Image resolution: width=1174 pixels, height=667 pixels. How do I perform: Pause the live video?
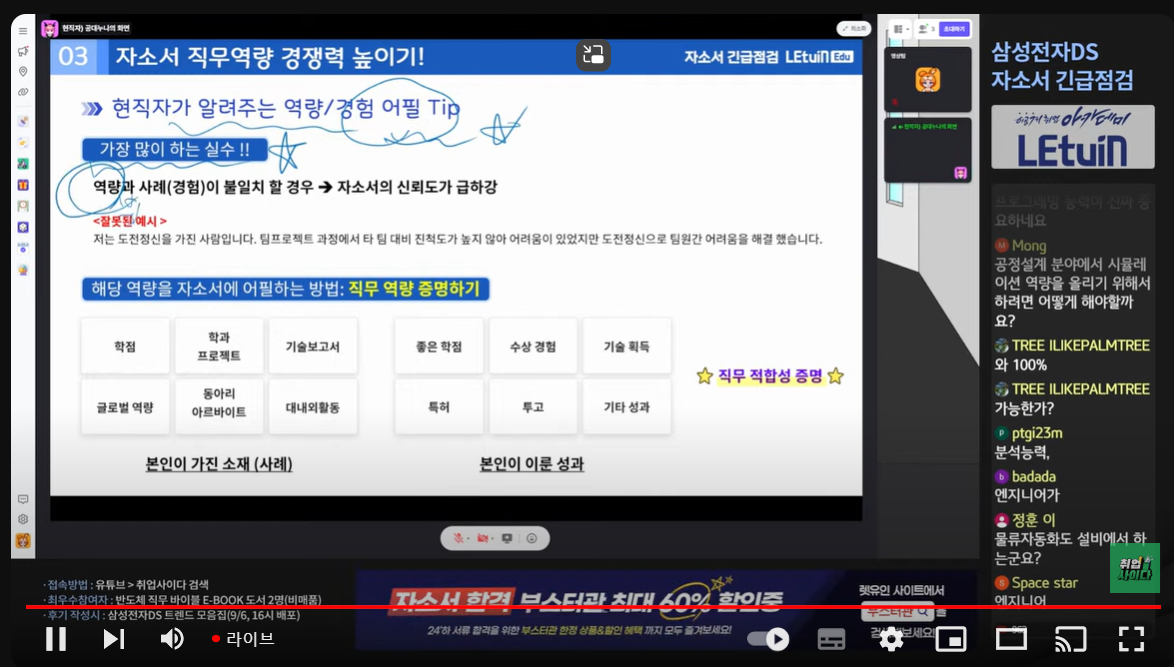56,638
